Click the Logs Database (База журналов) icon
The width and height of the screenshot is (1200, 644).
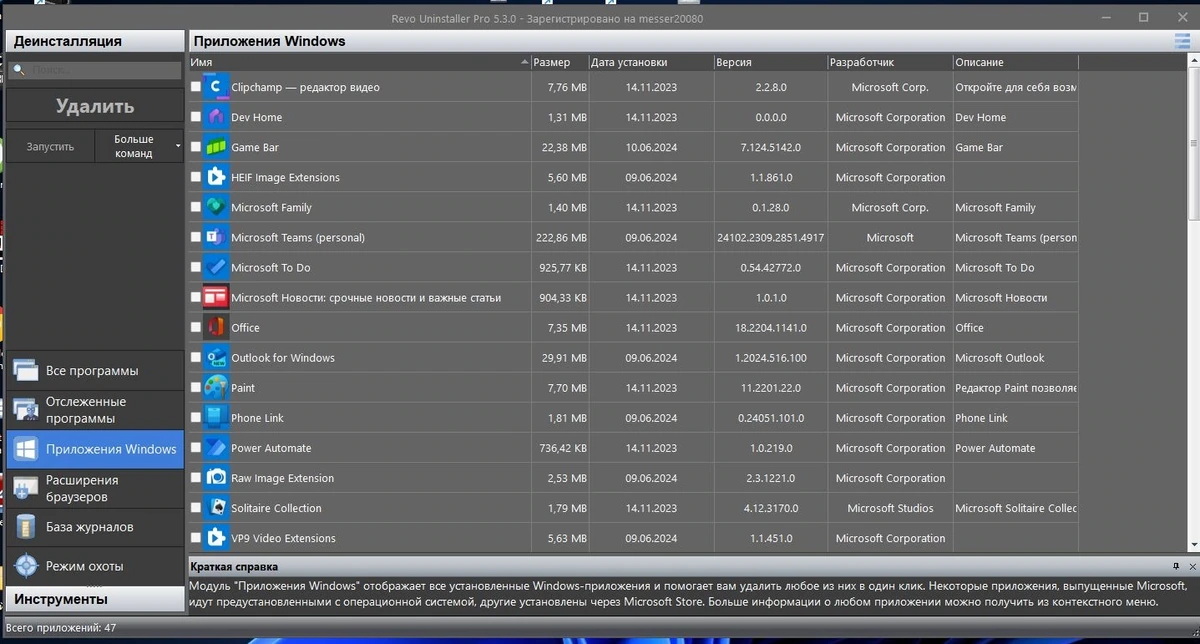tap(27, 527)
